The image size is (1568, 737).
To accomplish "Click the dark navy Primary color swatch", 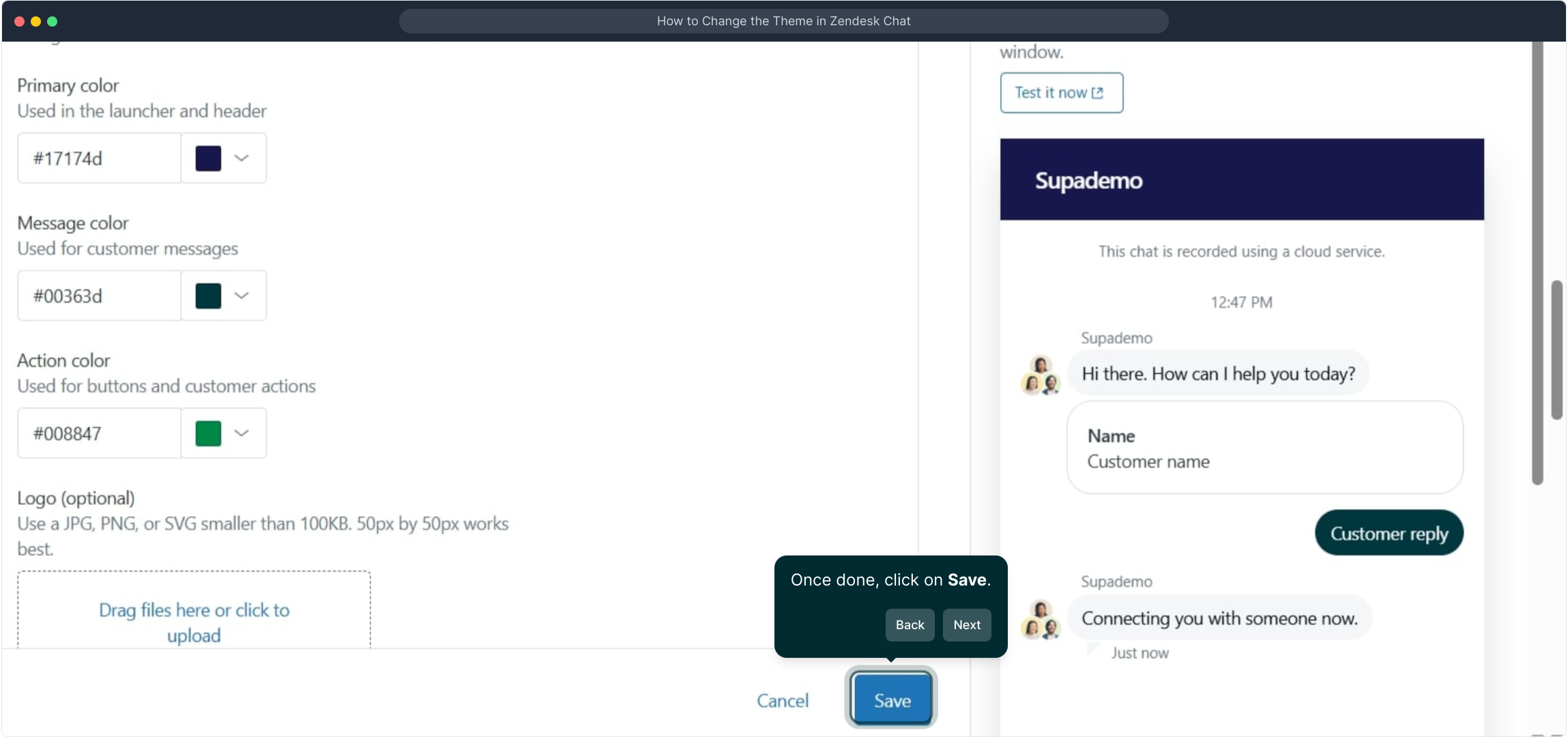I will [208, 158].
